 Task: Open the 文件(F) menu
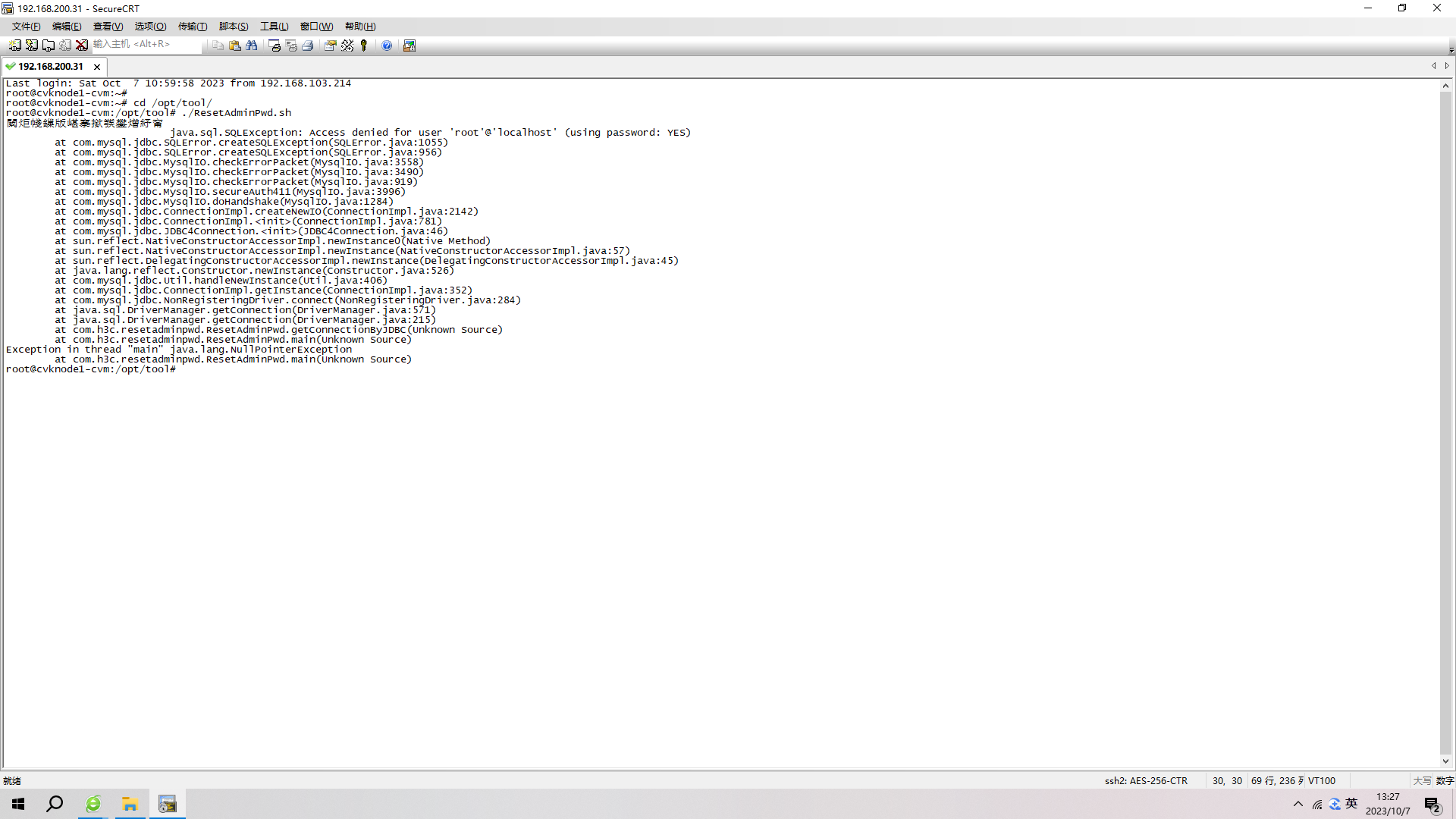(x=26, y=27)
